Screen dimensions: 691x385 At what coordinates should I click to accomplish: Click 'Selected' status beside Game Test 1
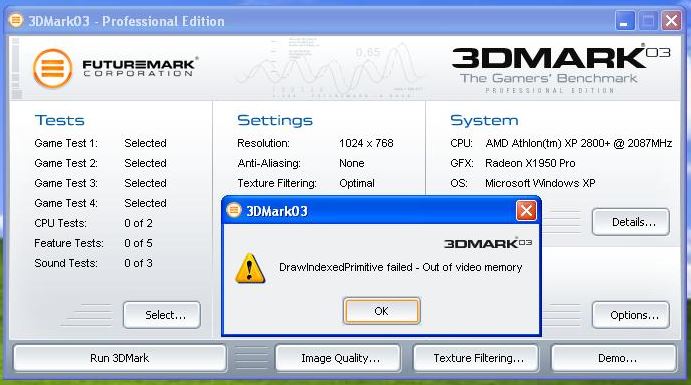145,143
